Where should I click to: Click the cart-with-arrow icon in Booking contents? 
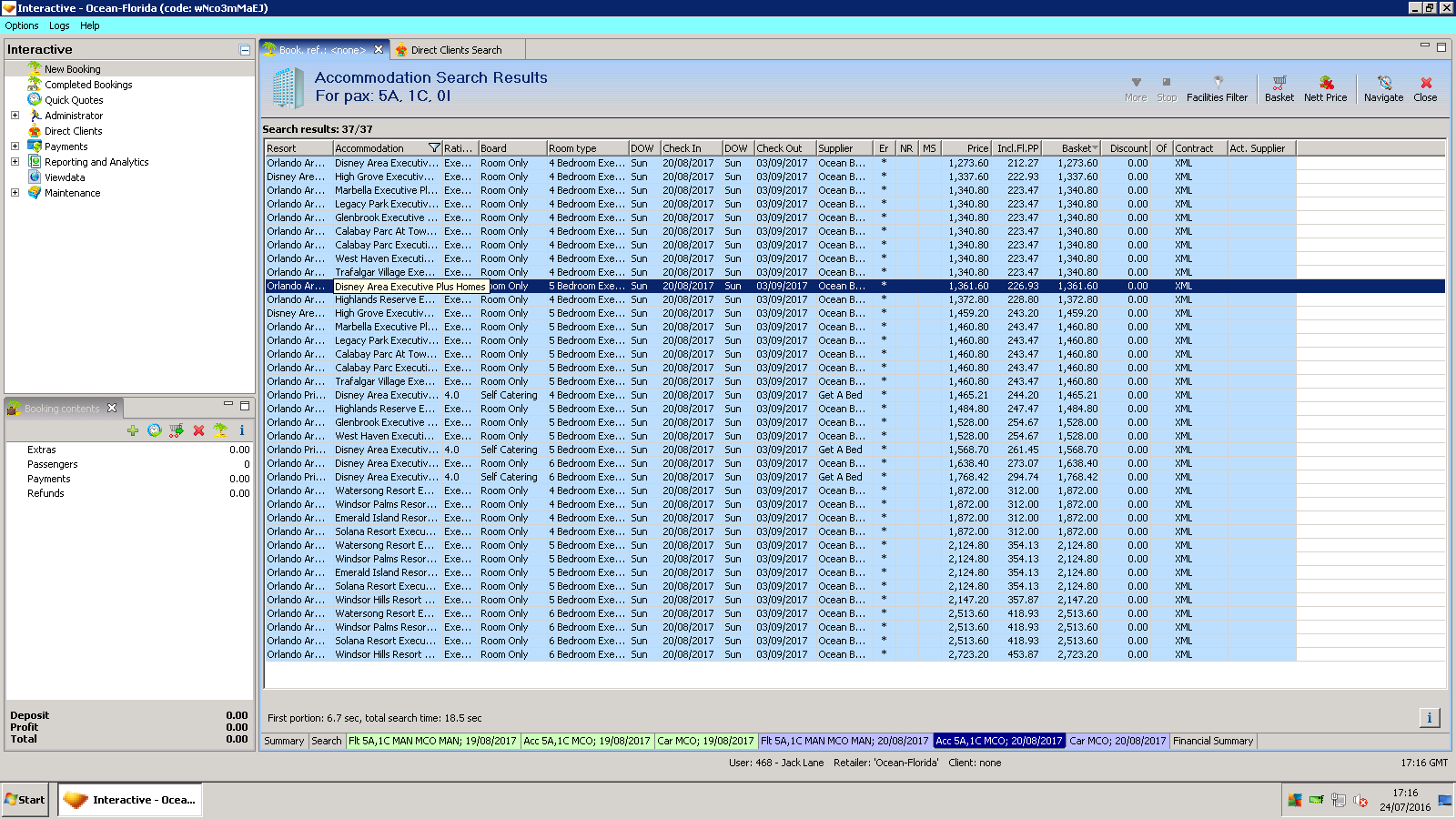pos(177,430)
